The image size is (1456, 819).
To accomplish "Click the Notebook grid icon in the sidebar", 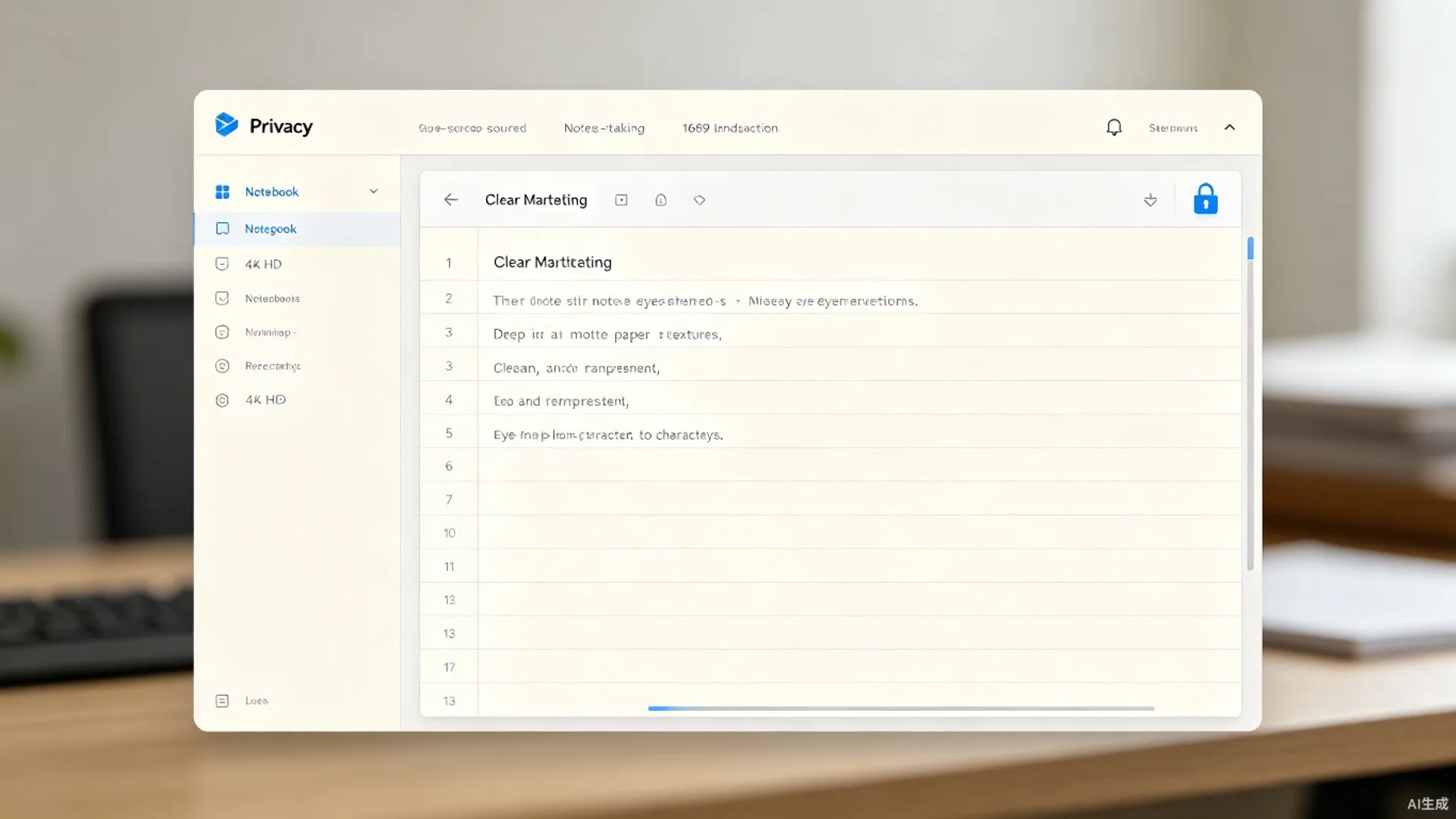I will click(222, 192).
